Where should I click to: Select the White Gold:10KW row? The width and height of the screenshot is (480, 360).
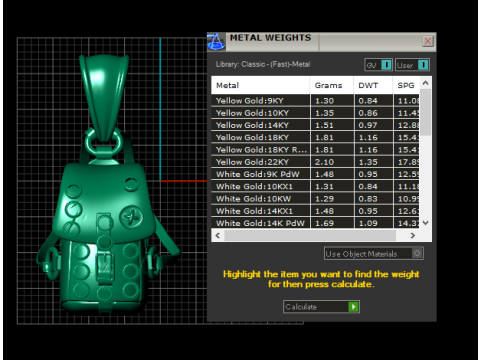pyautogui.click(x=315, y=199)
